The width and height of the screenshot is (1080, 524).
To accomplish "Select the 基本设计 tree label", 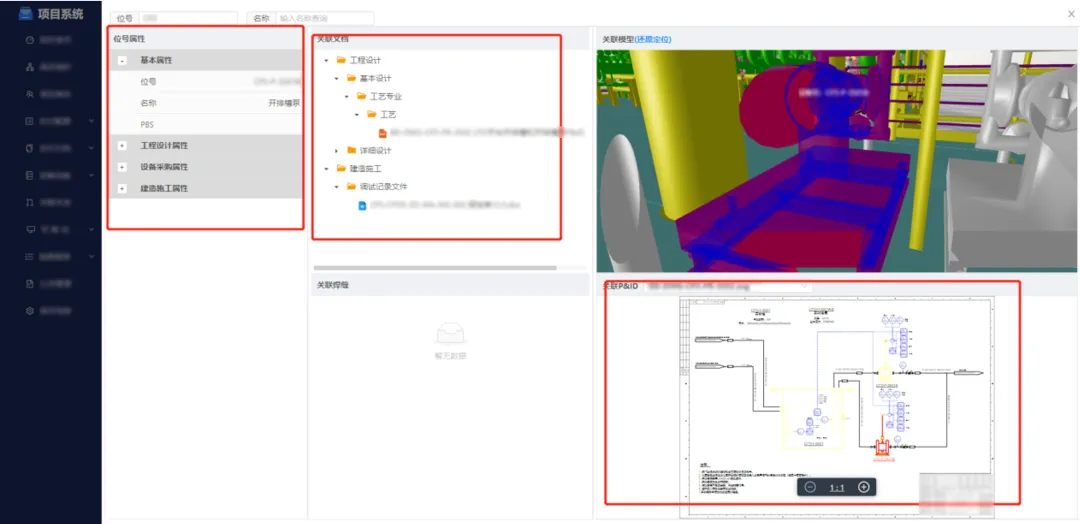I will pyautogui.click(x=375, y=78).
